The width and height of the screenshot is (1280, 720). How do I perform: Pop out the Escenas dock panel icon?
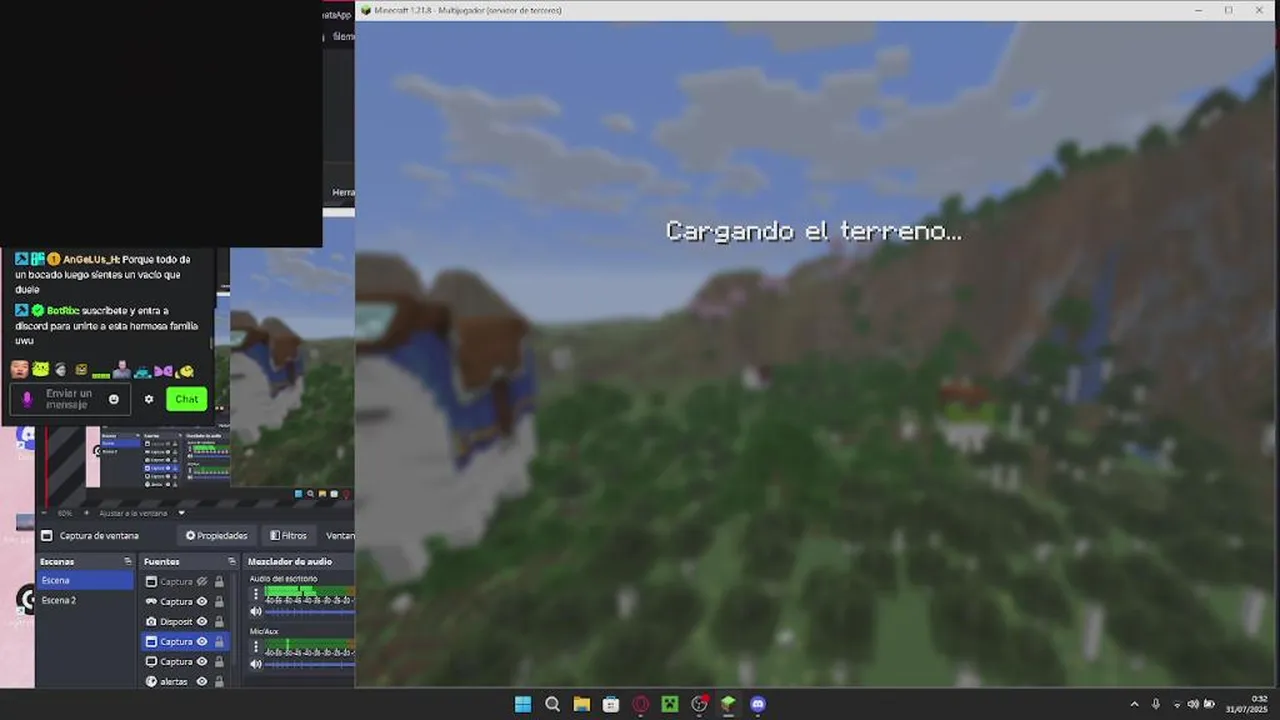[x=127, y=561]
